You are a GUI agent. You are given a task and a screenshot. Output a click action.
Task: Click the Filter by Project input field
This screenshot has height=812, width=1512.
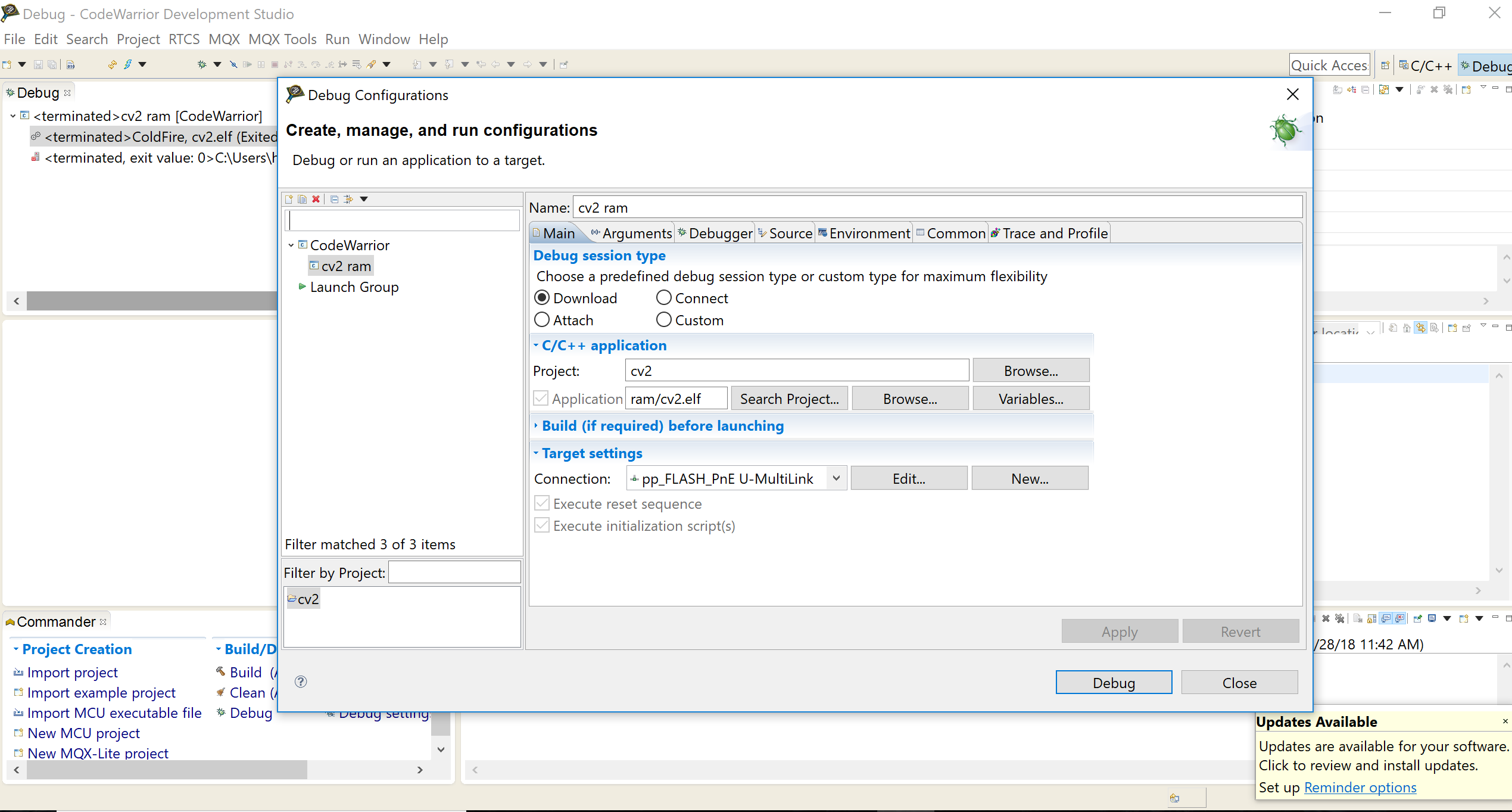[x=455, y=573]
